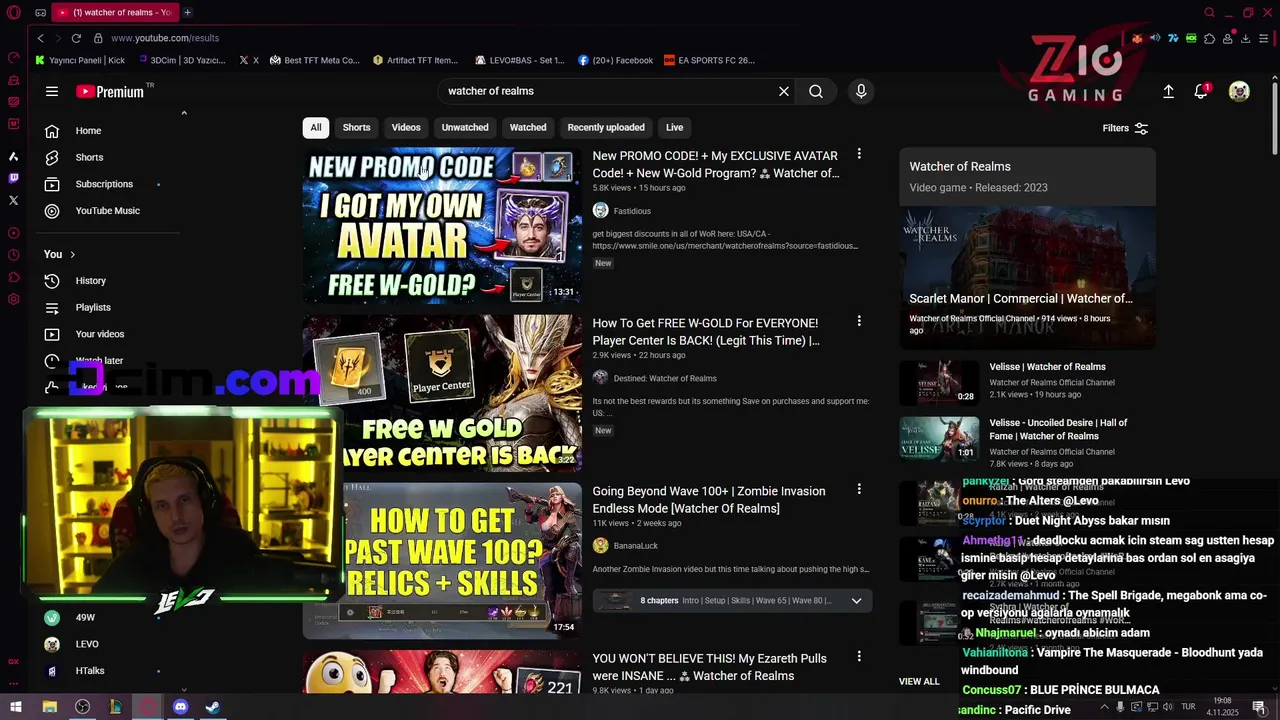Open browser downloads icon

1245,38
